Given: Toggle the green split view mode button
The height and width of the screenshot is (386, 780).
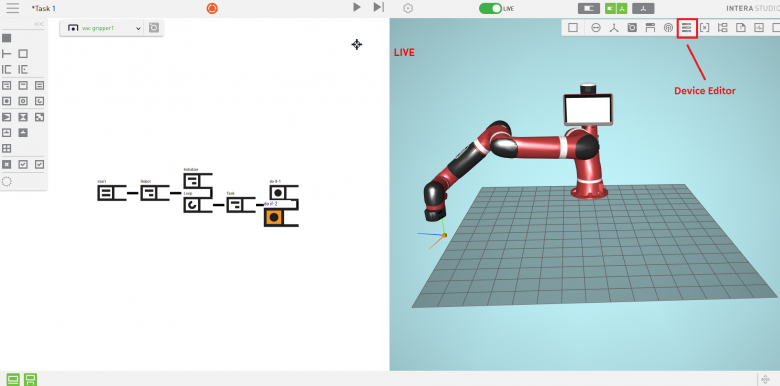Looking at the screenshot, I should coord(616,8).
